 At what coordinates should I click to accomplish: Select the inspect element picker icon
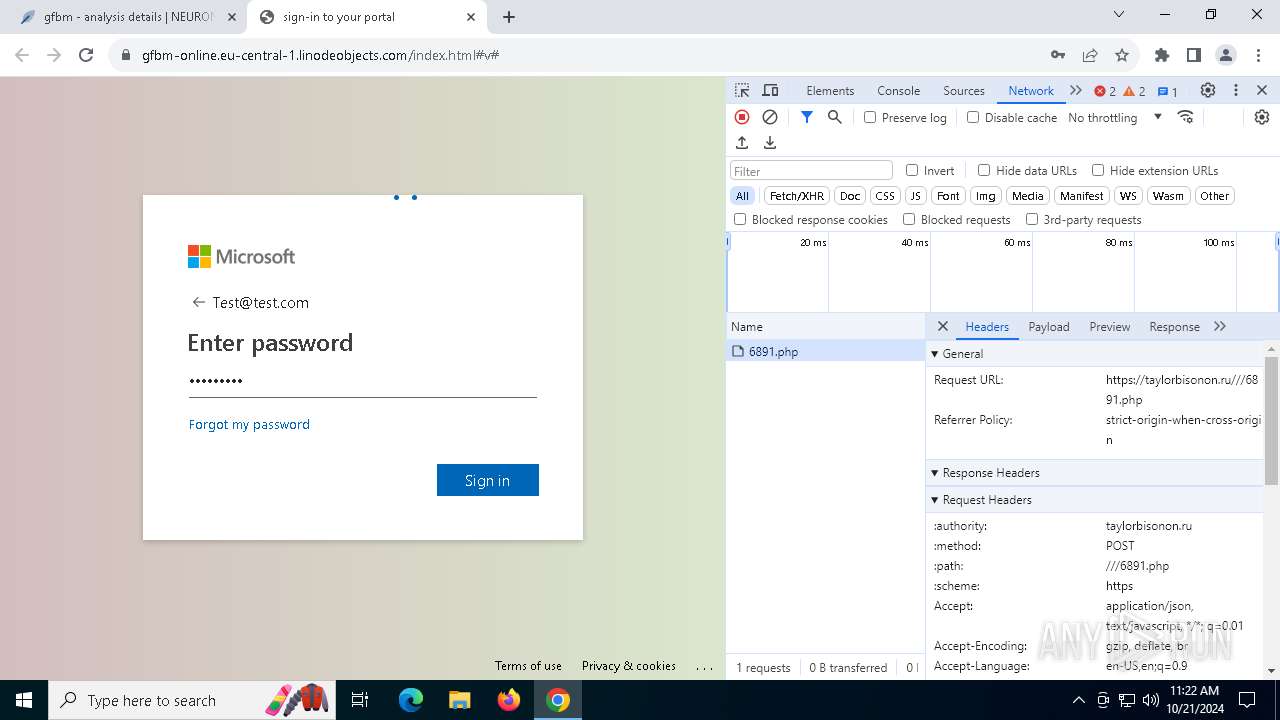pyautogui.click(x=742, y=90)
